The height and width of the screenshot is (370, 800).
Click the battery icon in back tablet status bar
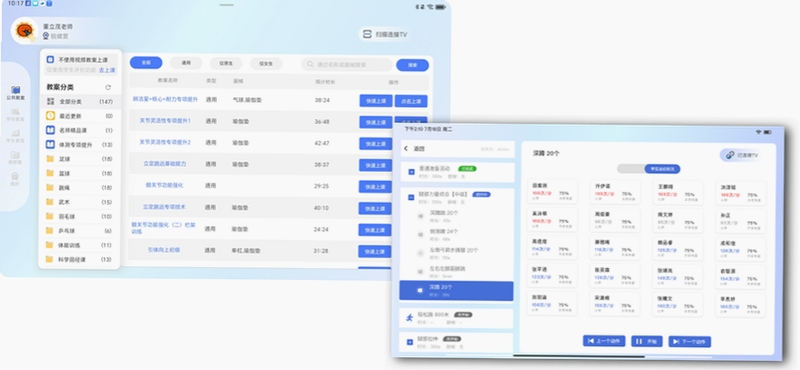440,7
